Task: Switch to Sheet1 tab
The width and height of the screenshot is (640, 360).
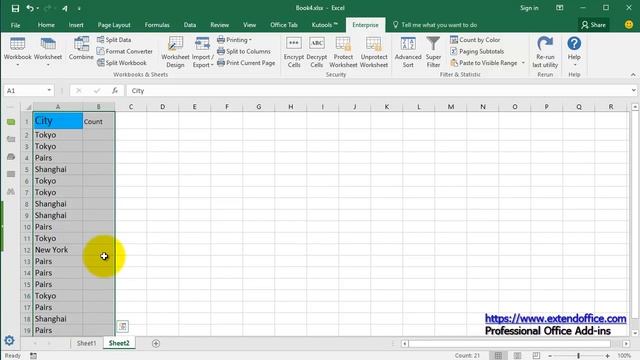Action: (87, 343)
